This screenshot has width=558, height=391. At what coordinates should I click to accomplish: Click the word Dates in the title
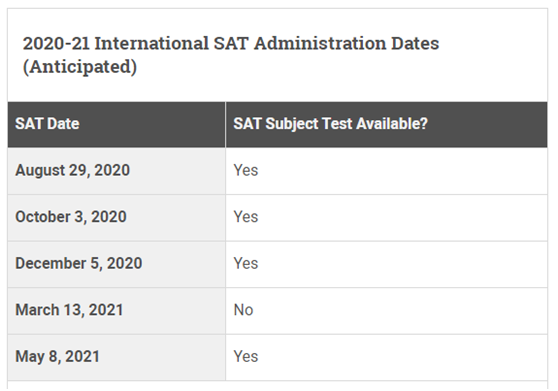[x=415, y=43]
